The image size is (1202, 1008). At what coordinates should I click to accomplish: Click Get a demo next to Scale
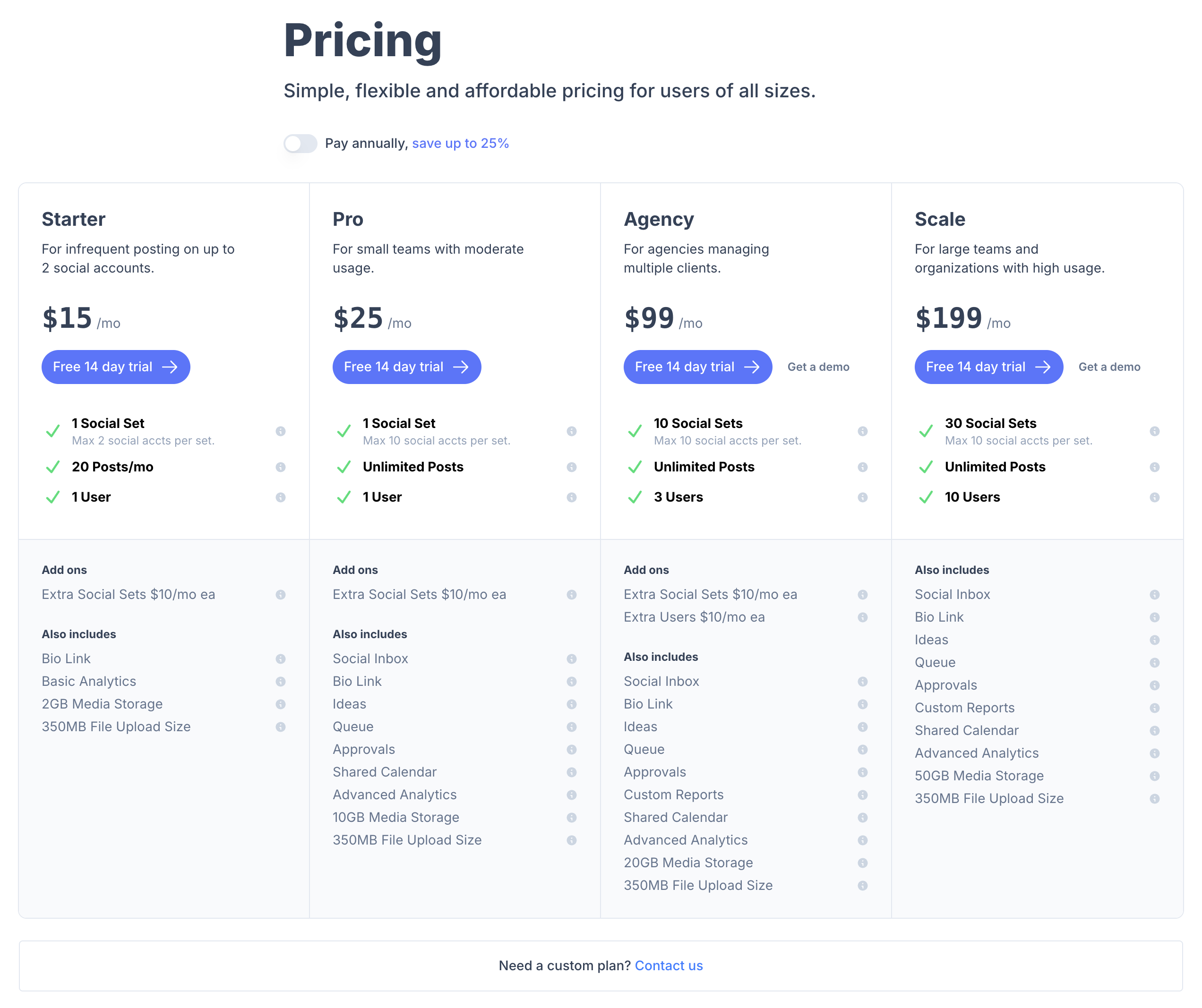tap(1109, 367)
